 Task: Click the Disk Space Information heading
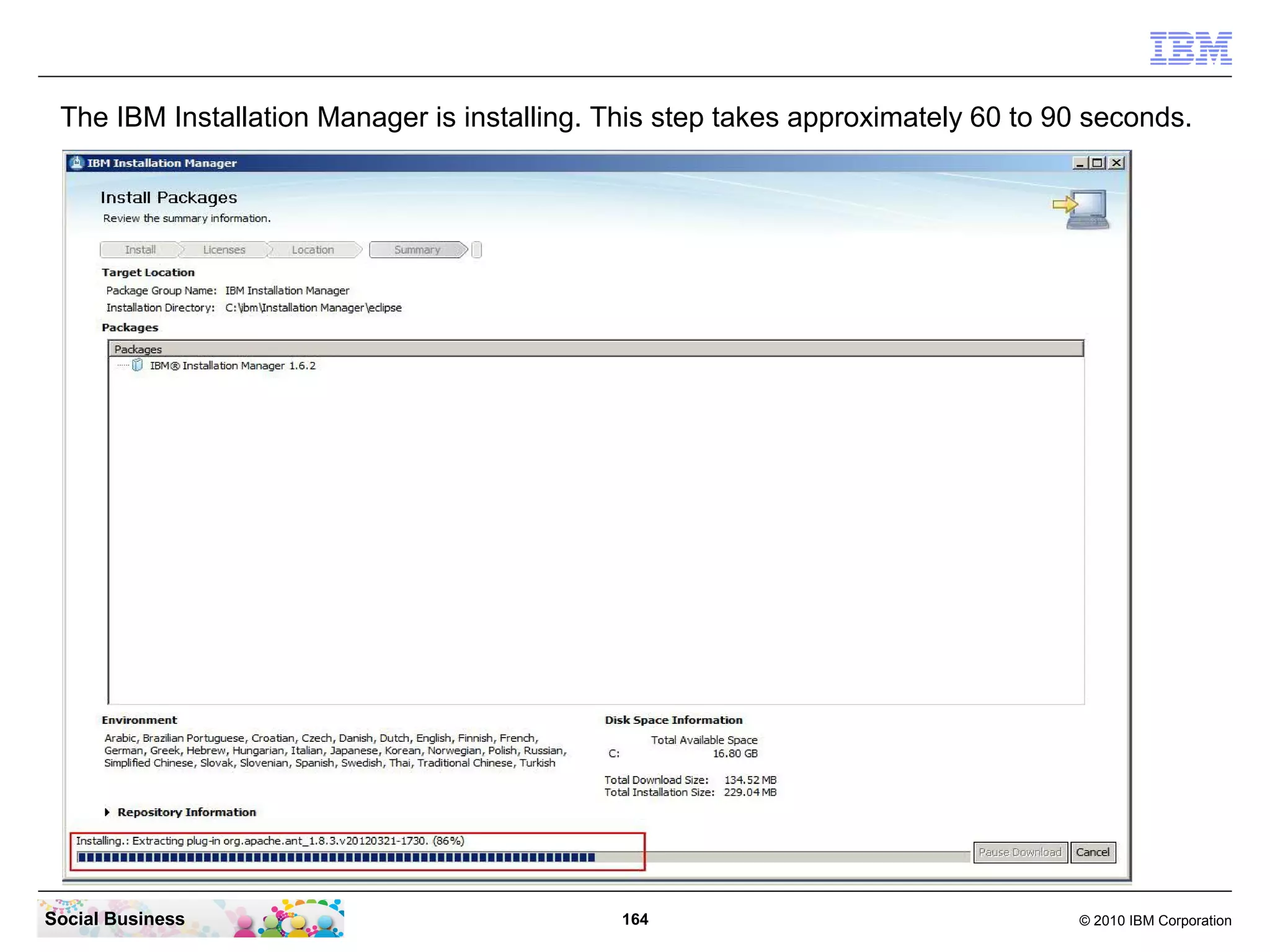point(673,720)
